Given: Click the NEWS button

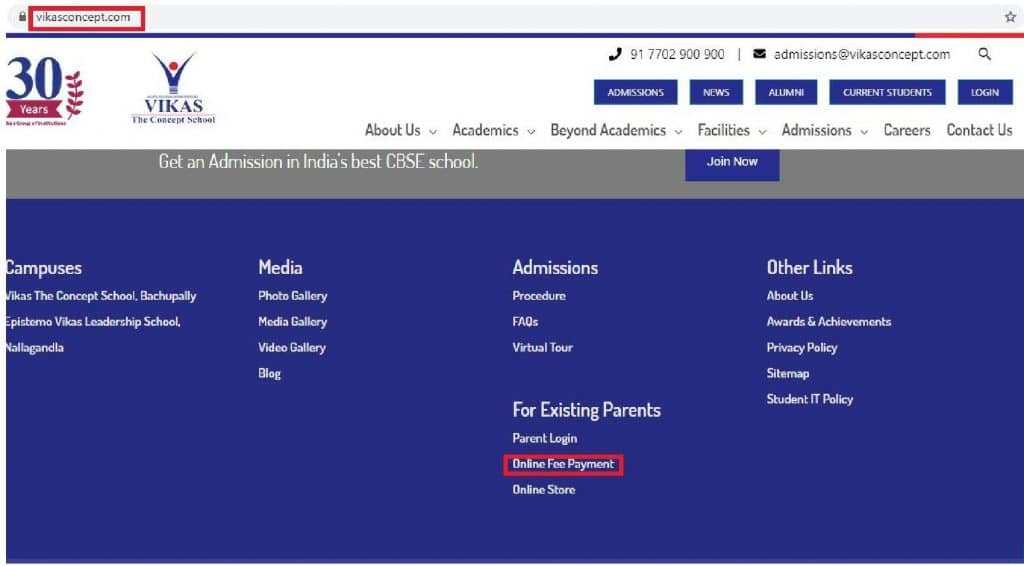Looking at the screenshot, I should point(716,92).
